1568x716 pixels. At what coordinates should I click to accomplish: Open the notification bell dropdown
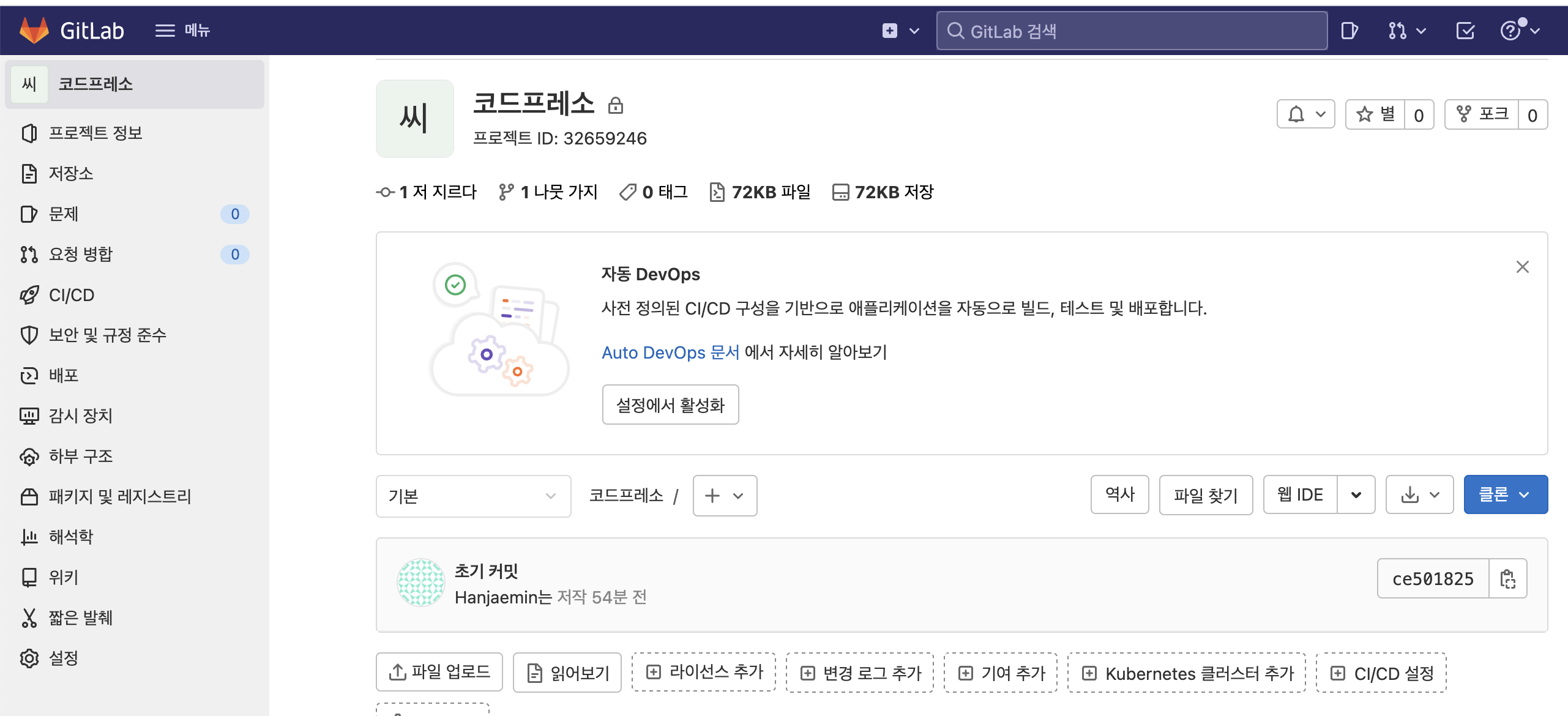pos(1305,114)
